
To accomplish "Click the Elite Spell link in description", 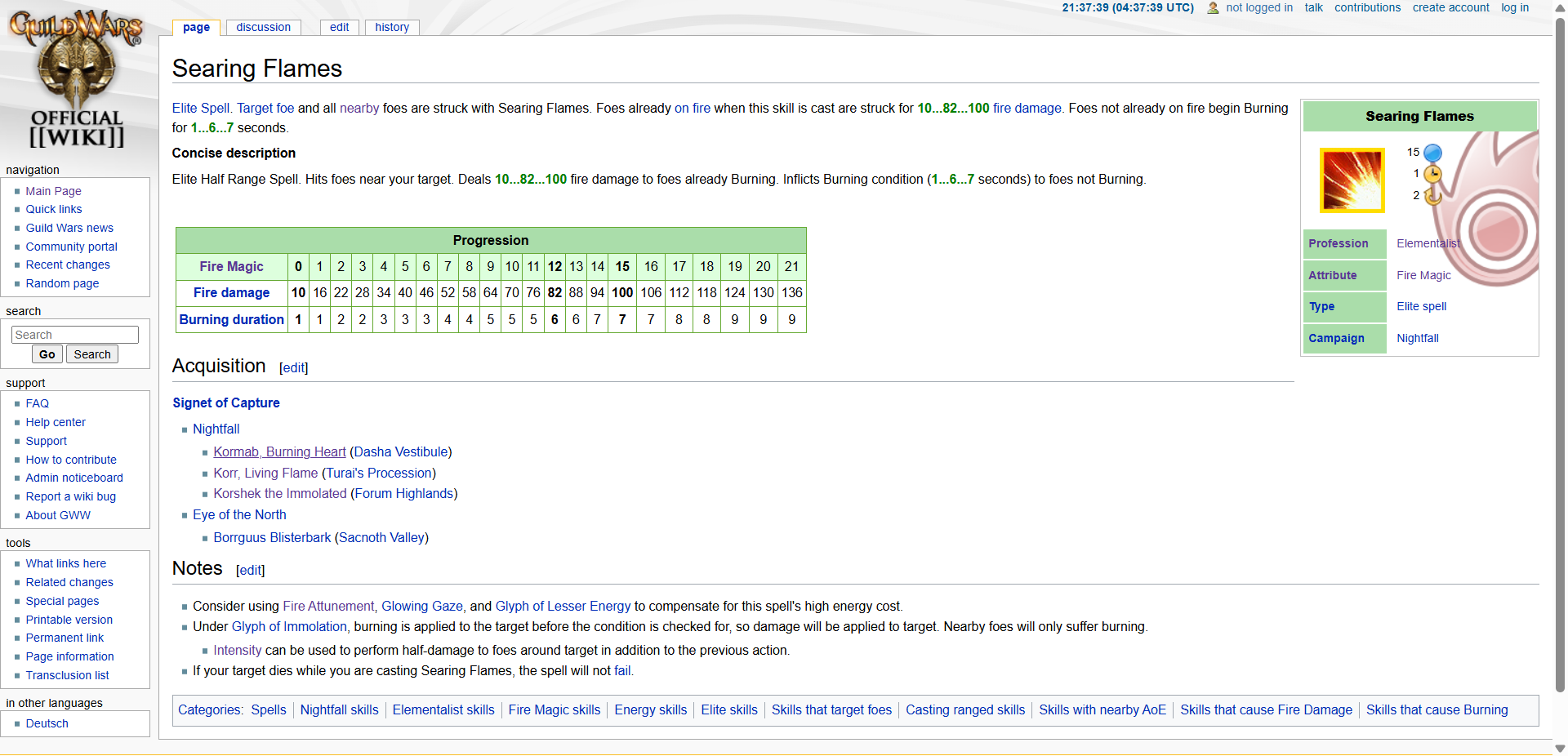I will [x=203, y=108].
